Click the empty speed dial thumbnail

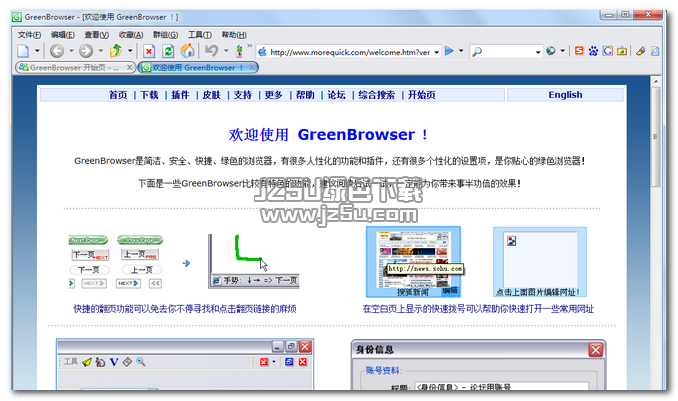tap(540, 262)
